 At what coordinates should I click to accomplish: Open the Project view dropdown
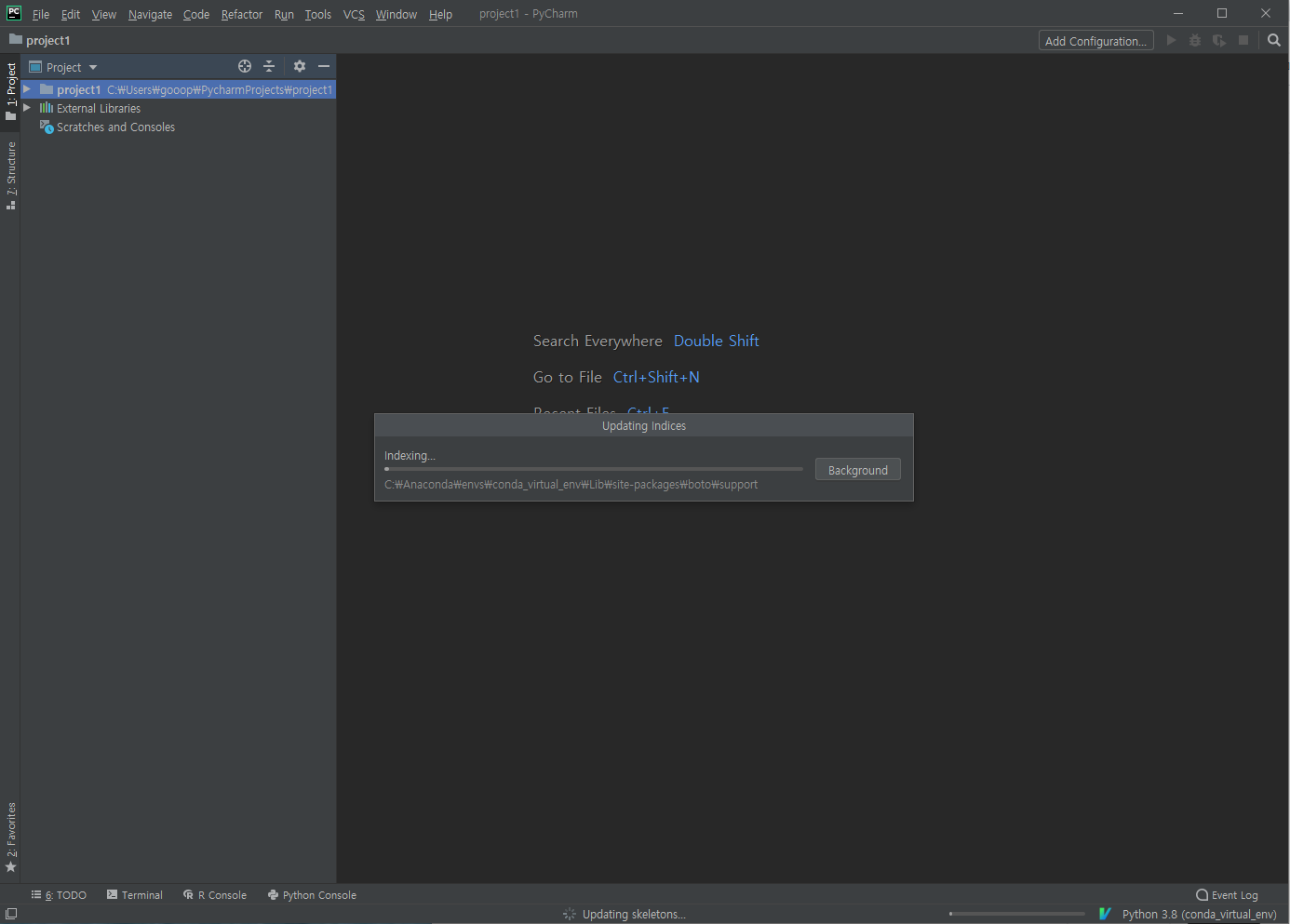pos(63,67)
